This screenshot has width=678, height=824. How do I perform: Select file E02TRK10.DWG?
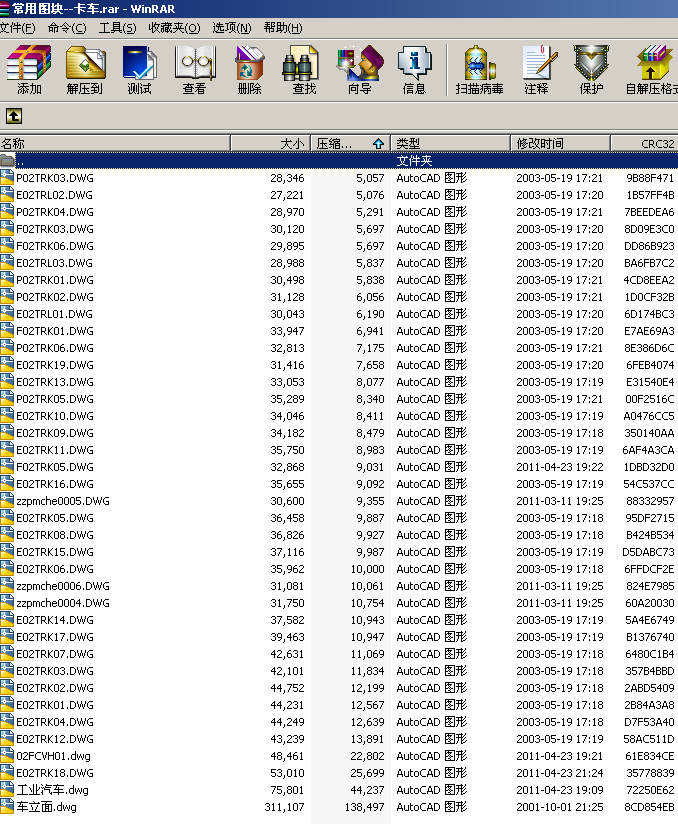tap(55, 416)
